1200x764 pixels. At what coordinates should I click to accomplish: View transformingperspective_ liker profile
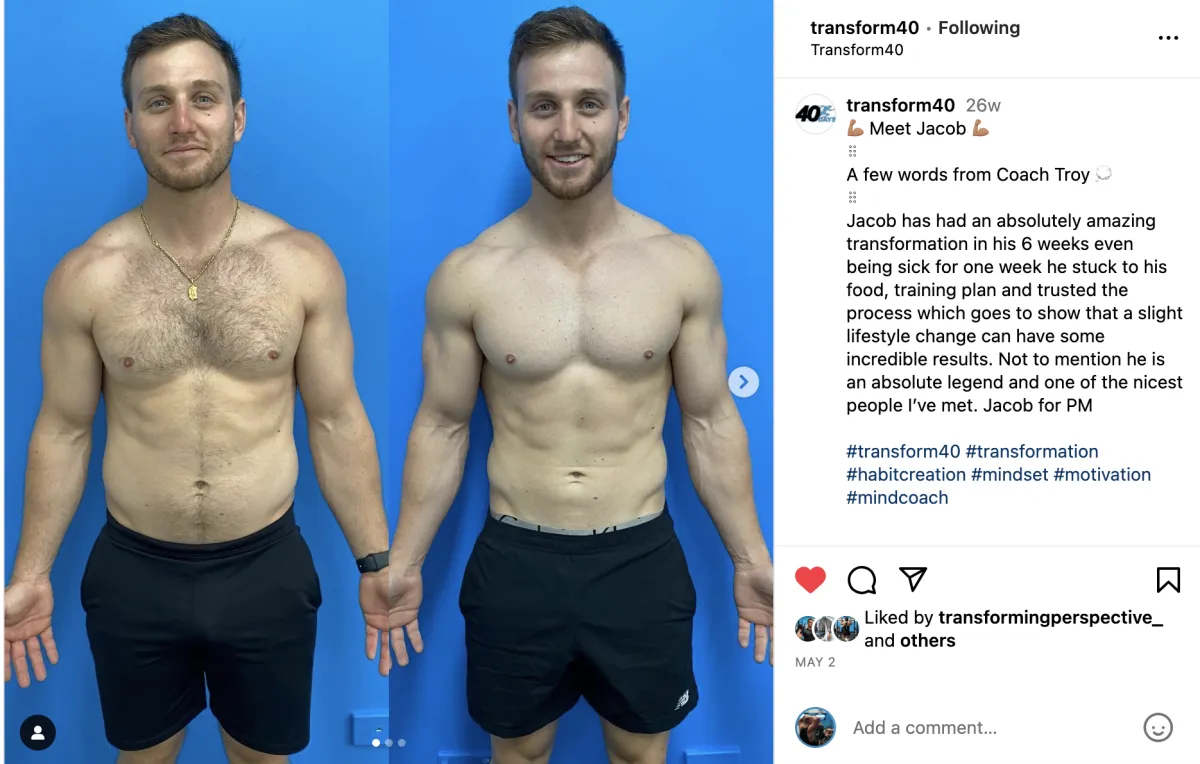[1050, 618]
